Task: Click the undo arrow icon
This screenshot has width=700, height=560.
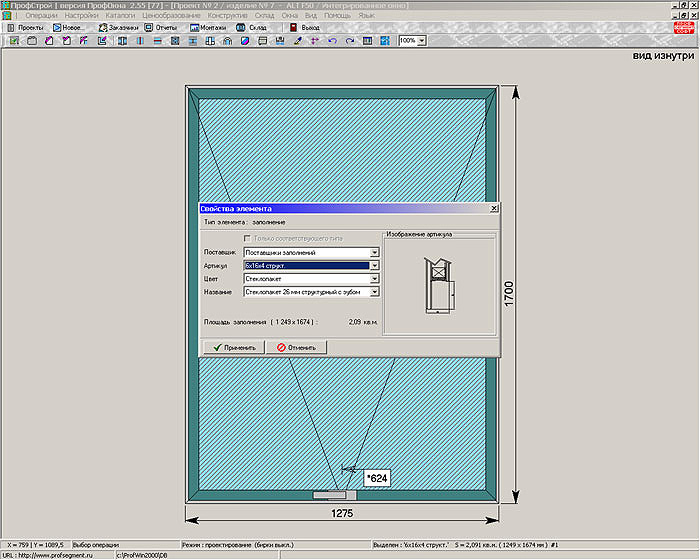Action: (332, 41)
